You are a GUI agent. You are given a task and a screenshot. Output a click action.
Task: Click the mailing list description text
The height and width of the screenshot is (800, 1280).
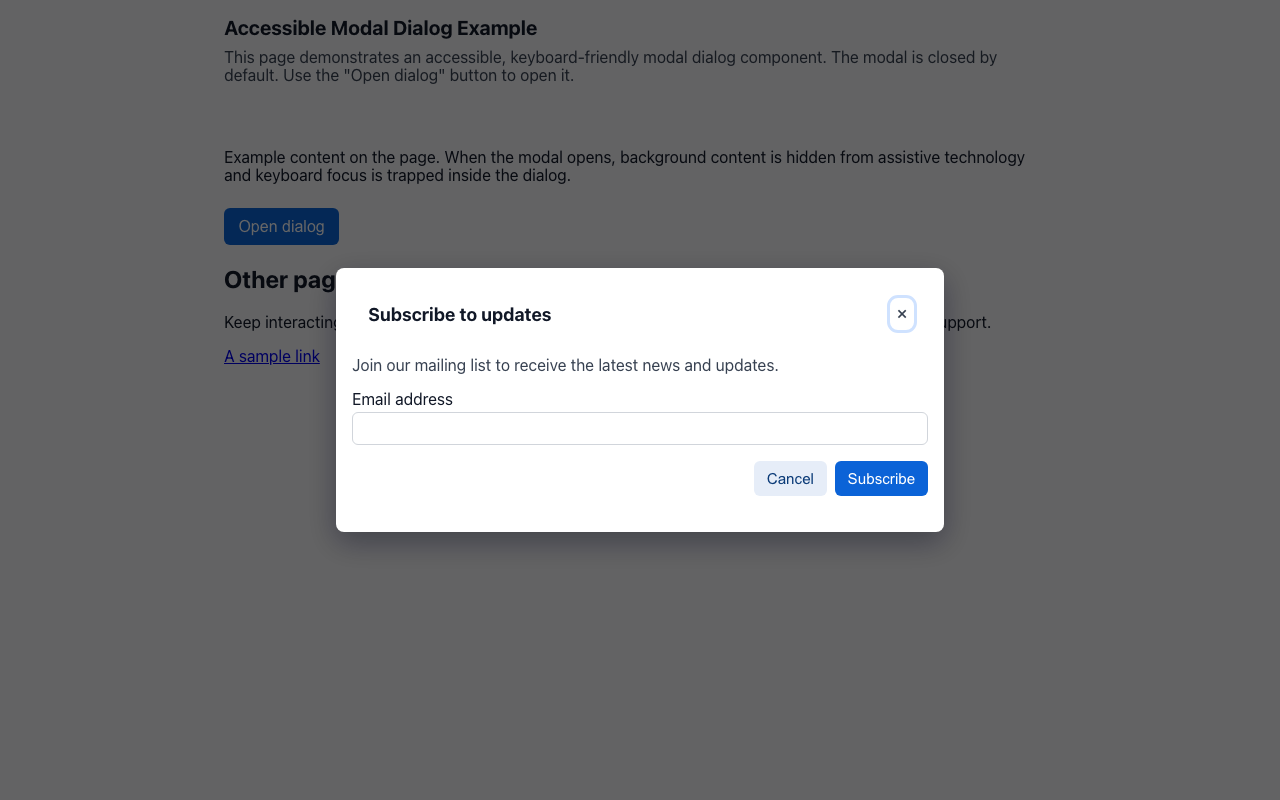tap(565, 365)
